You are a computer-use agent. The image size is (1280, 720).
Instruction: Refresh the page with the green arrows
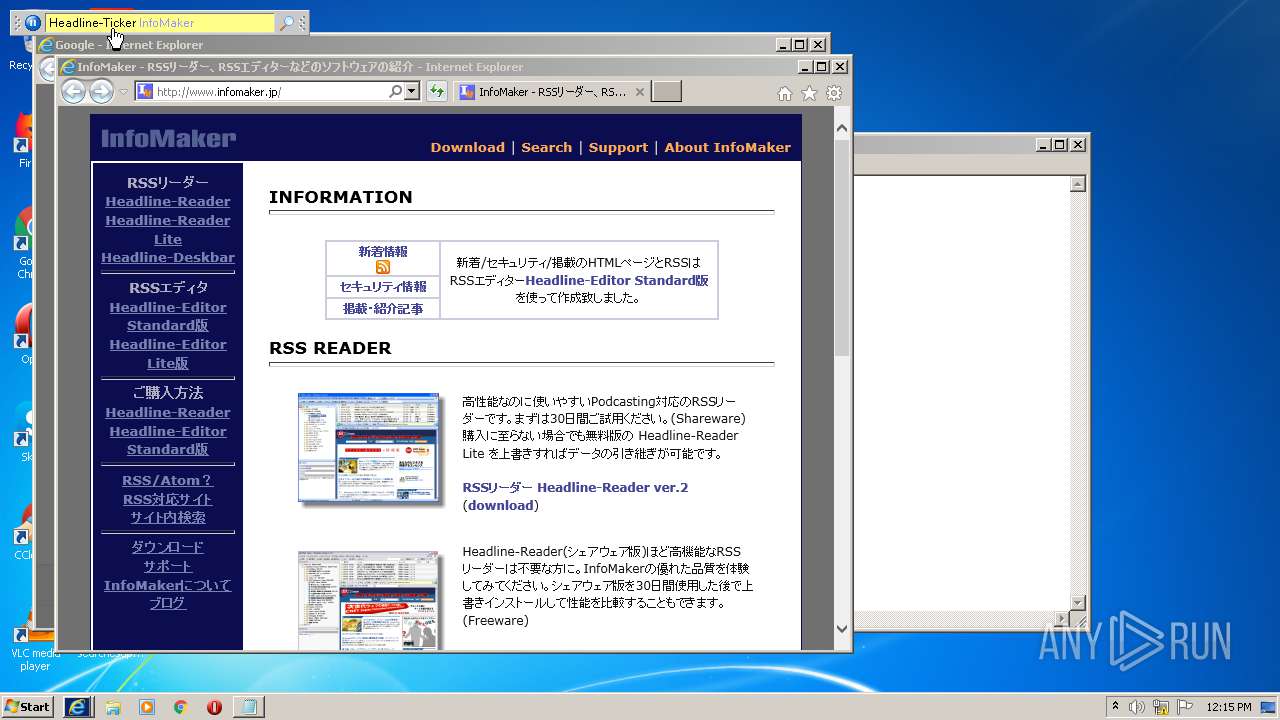436,92
